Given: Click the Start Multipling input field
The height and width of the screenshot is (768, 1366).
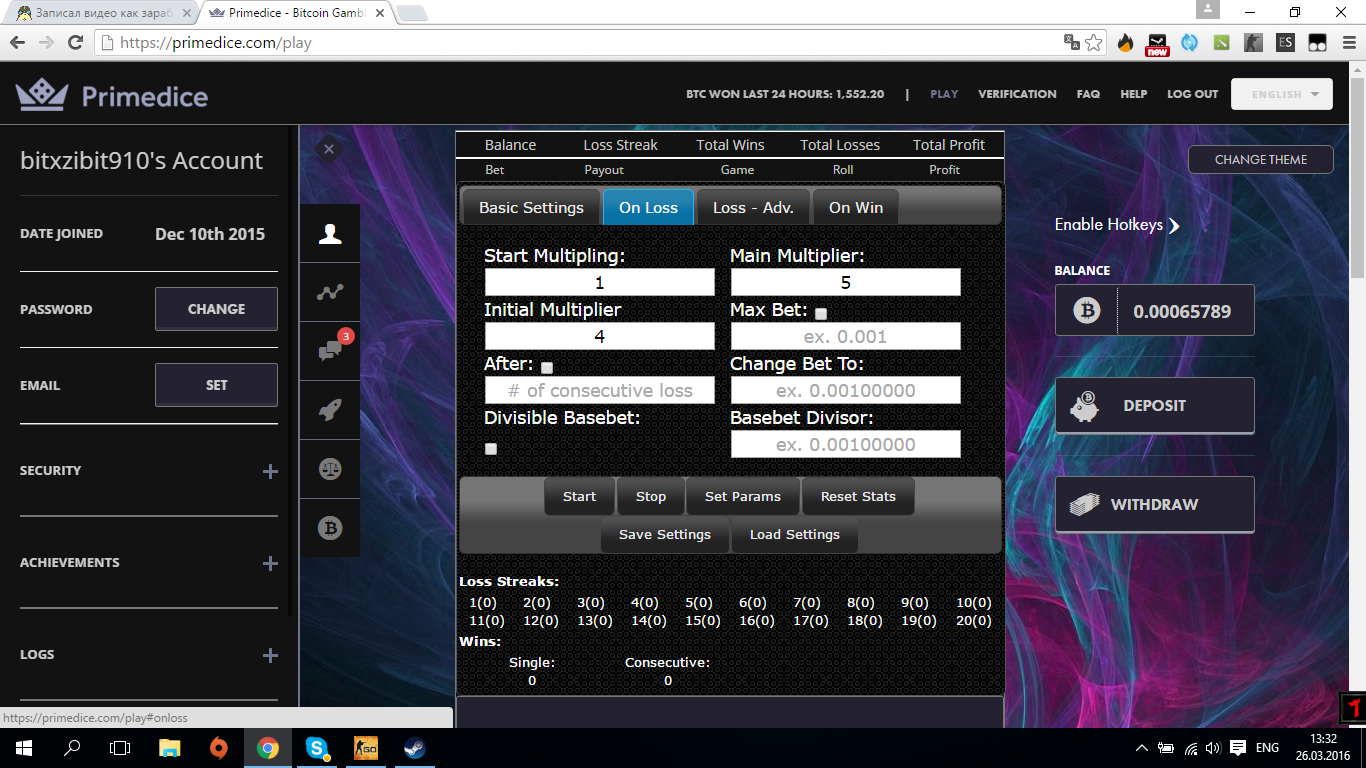Looking at the screenshot, I should (x=600, y=282).
